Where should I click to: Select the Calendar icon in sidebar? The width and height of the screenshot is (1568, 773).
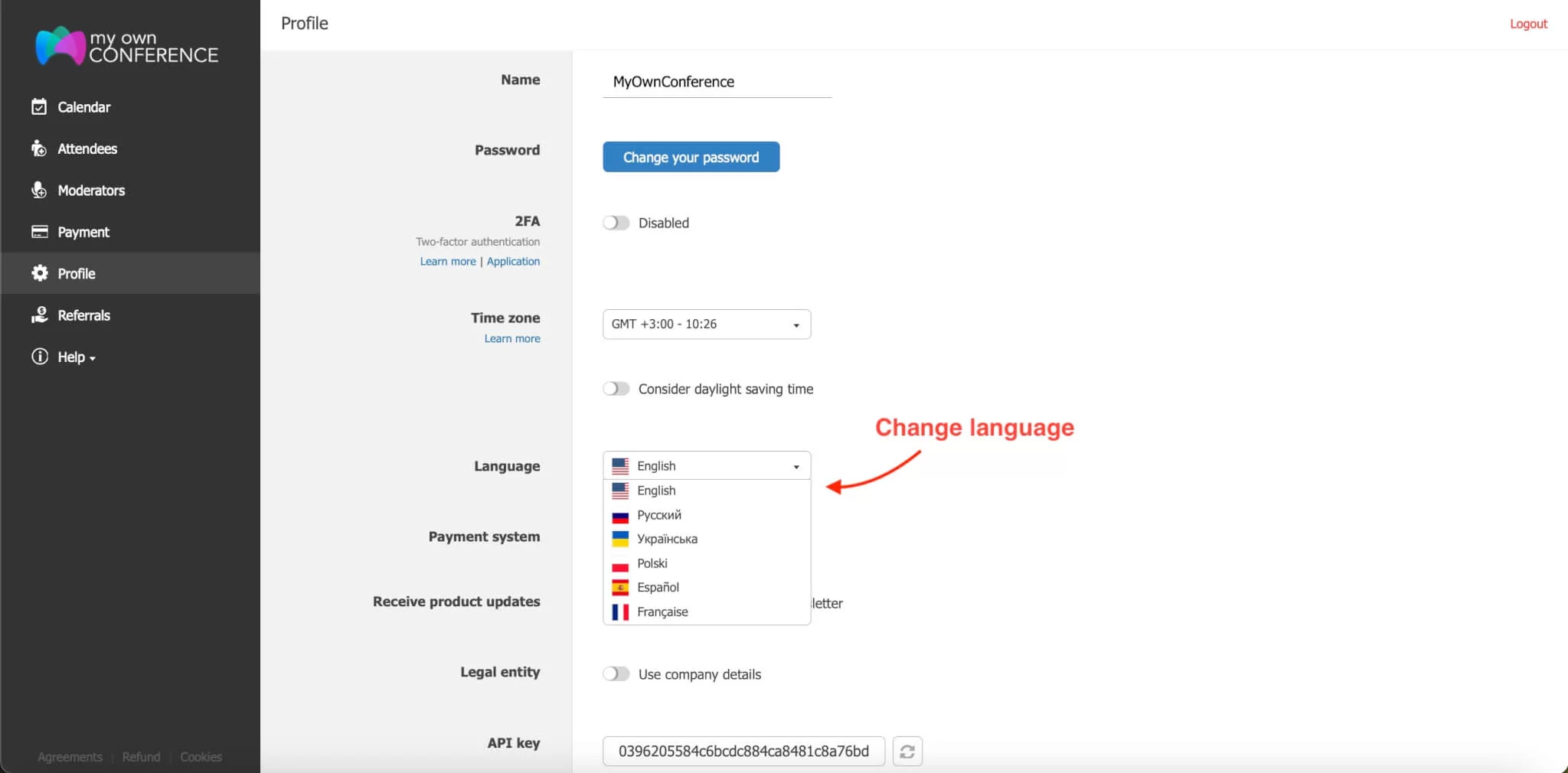(x=39, y=106)
